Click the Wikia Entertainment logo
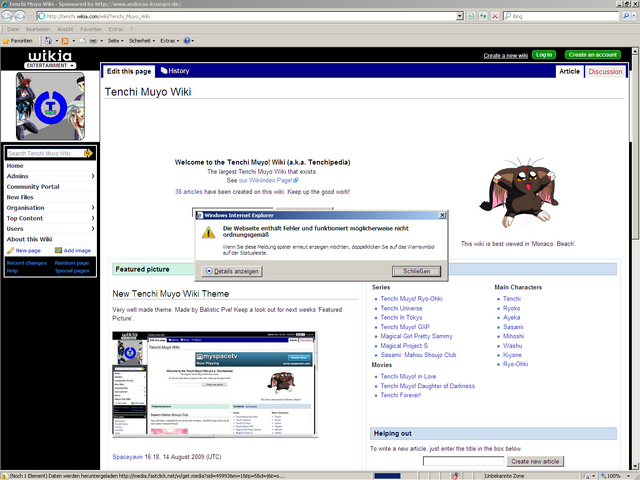This screenshot has height=480, width=640. point(50,59)
